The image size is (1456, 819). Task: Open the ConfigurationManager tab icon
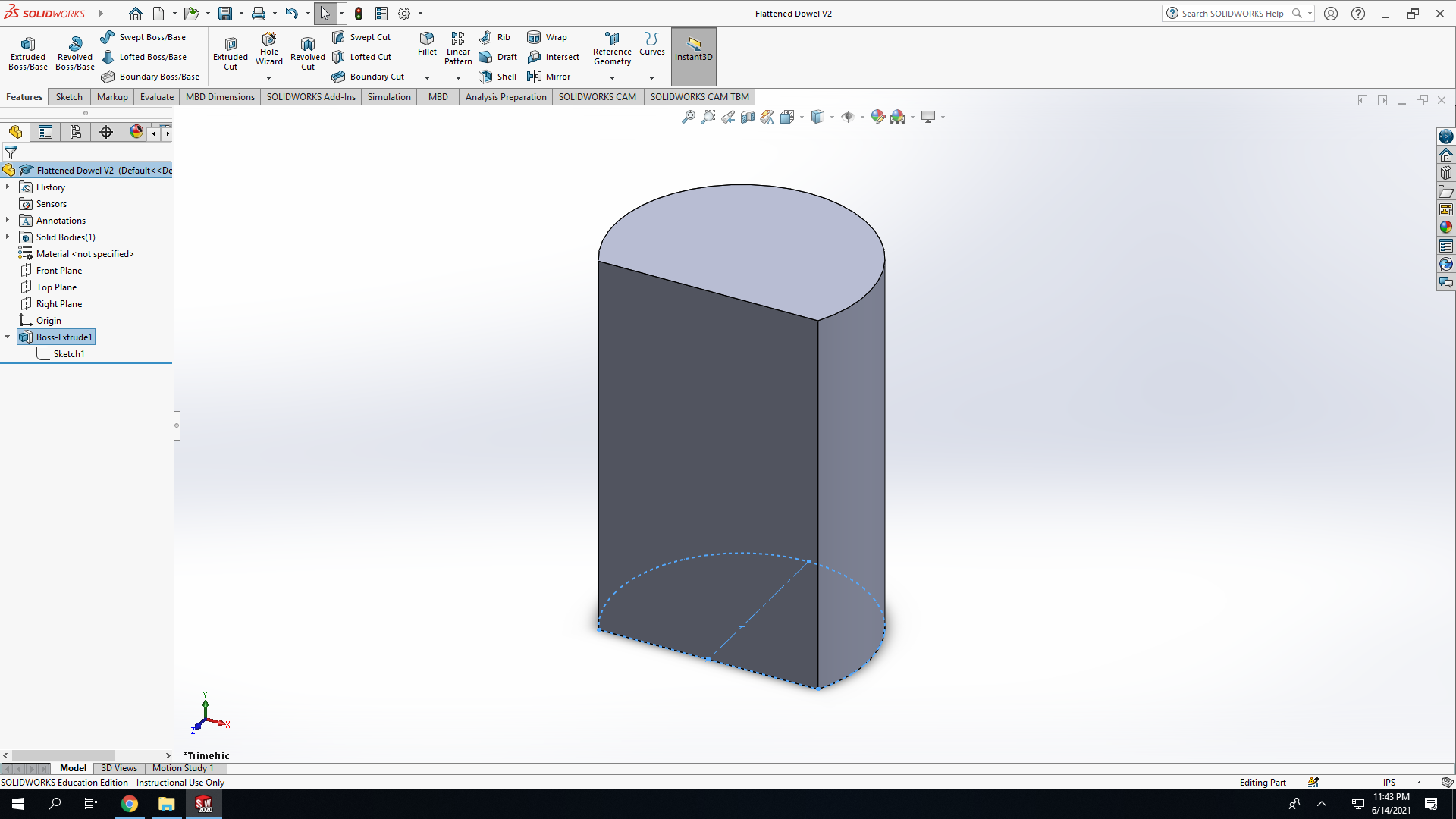(76, 132)
